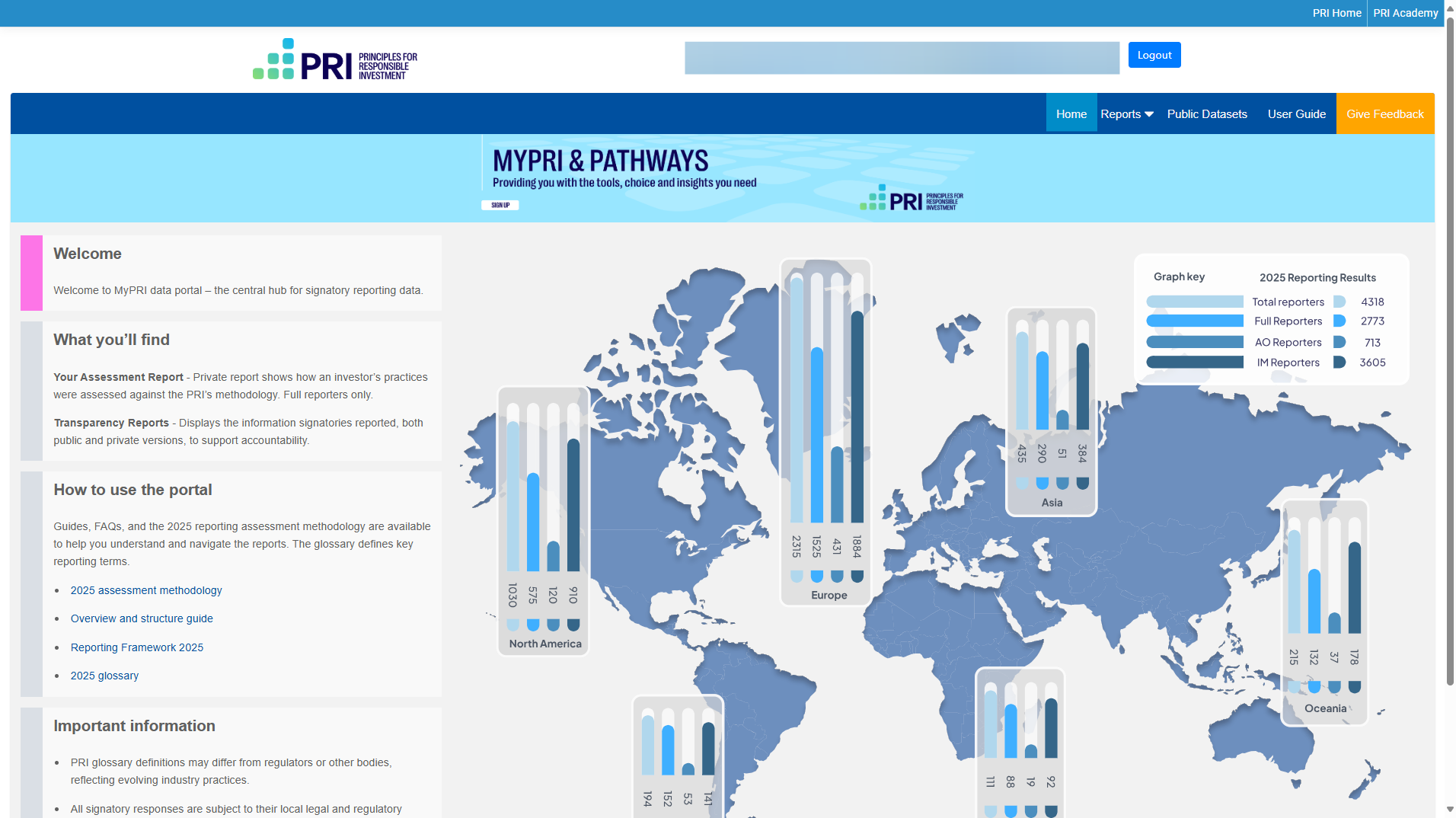The height and width of the screenshot is (818, 1456).
Task: Click the wide light-blue Total reporters legend bar
Action: click(x=1195, y=302)
